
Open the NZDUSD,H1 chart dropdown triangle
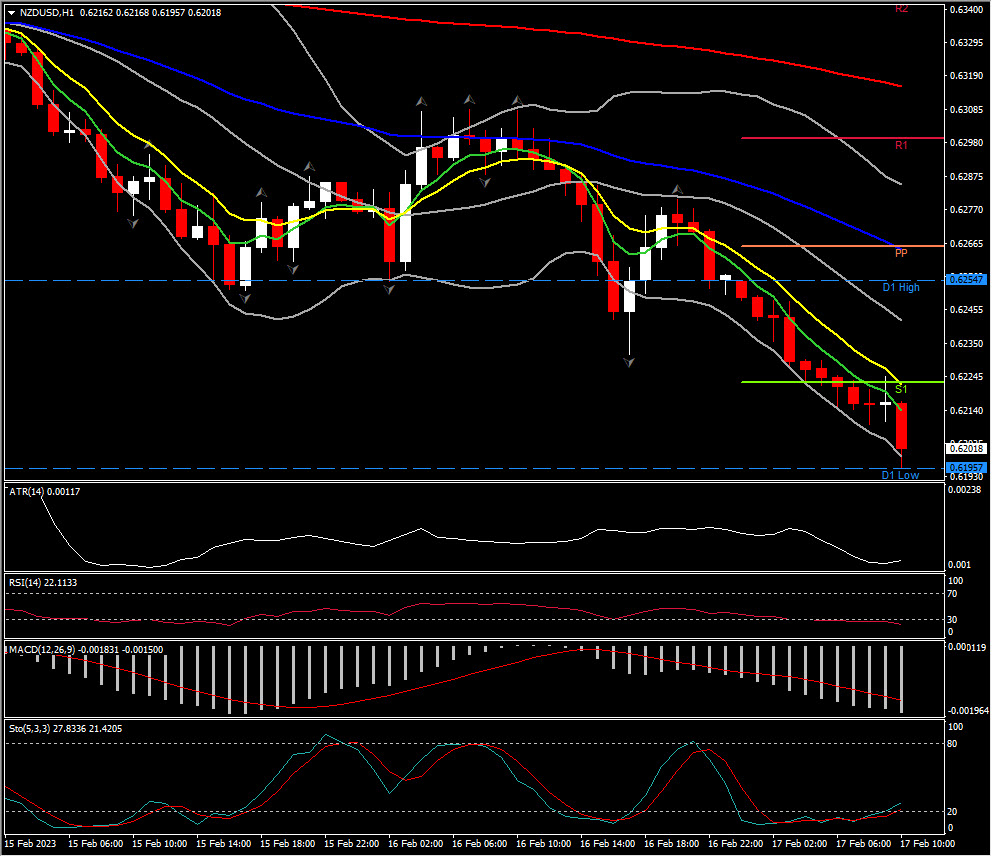11,13
